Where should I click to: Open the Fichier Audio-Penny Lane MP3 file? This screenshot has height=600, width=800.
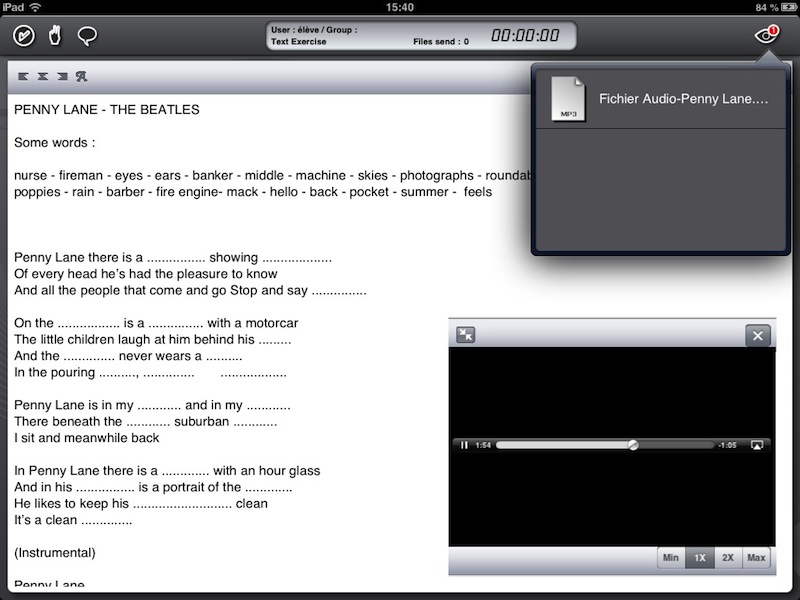(660, 100)
